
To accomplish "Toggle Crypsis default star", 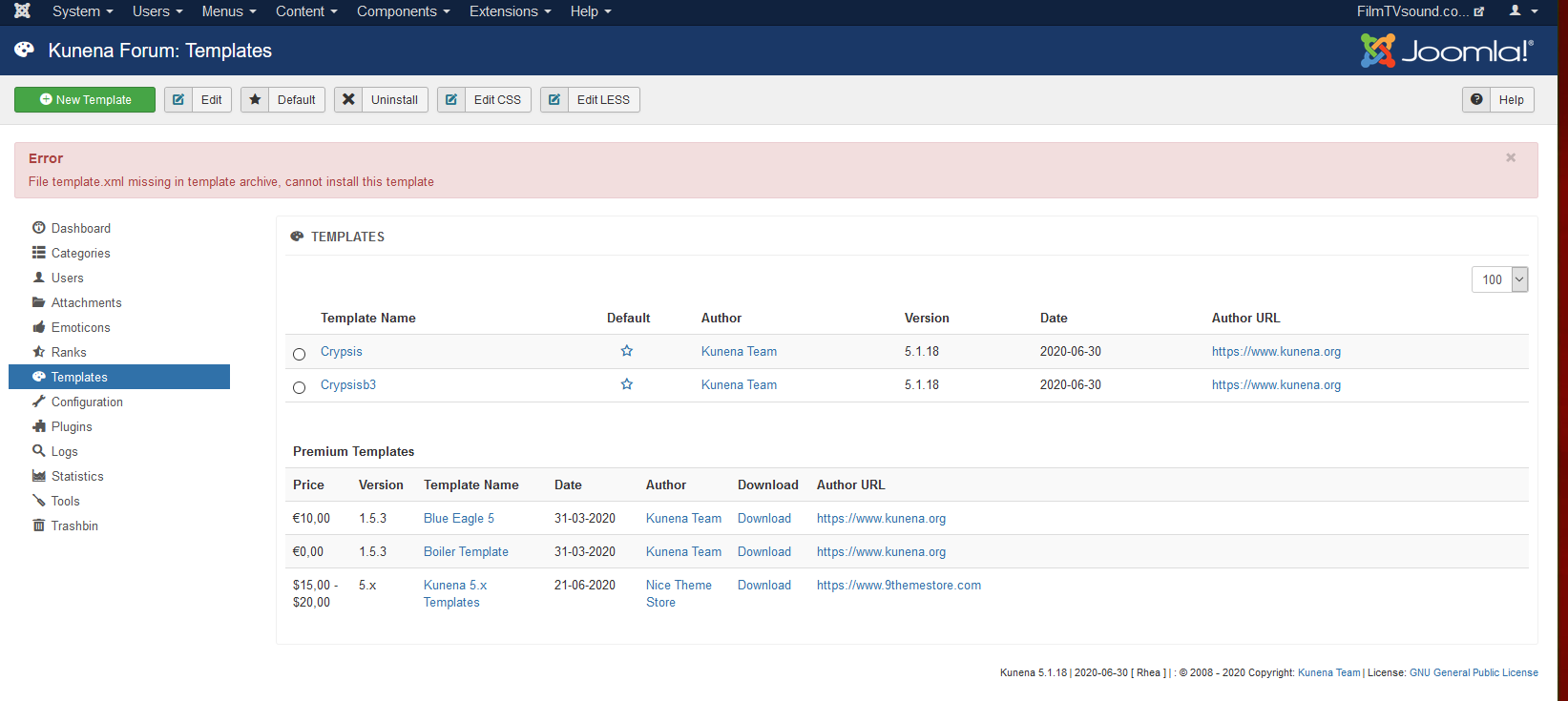I will coord(627,351).
